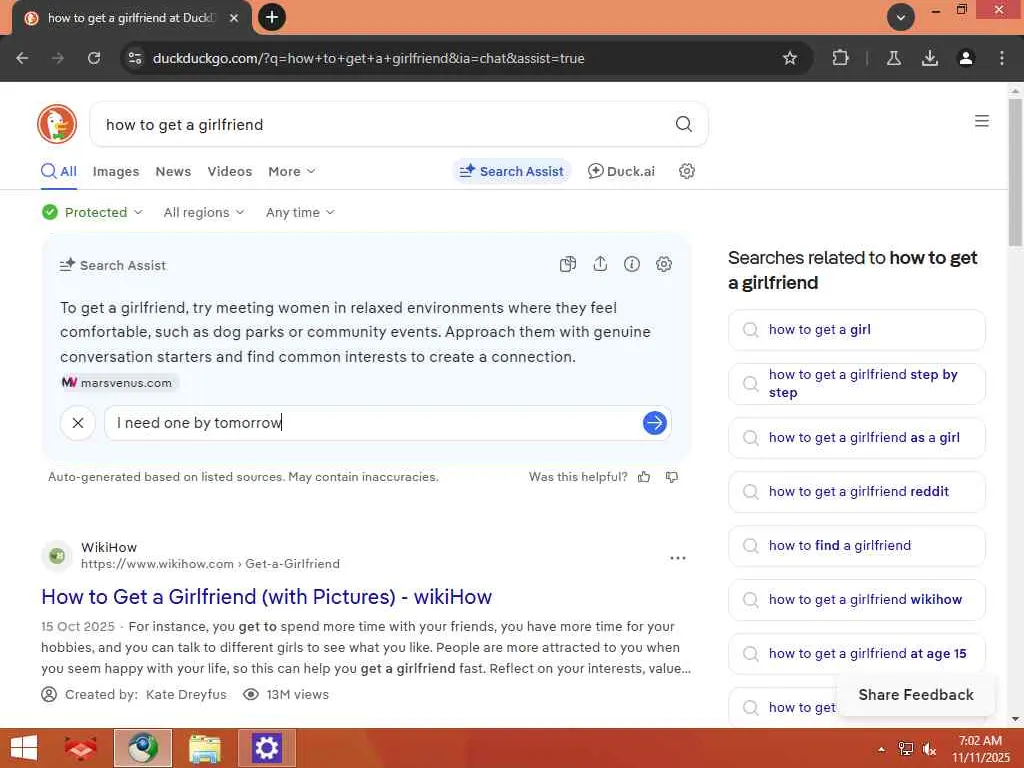This screenshot has height=768, width=1024.
Task: Close the DuckDuckGo browser tab
Action: coord(234,18)
